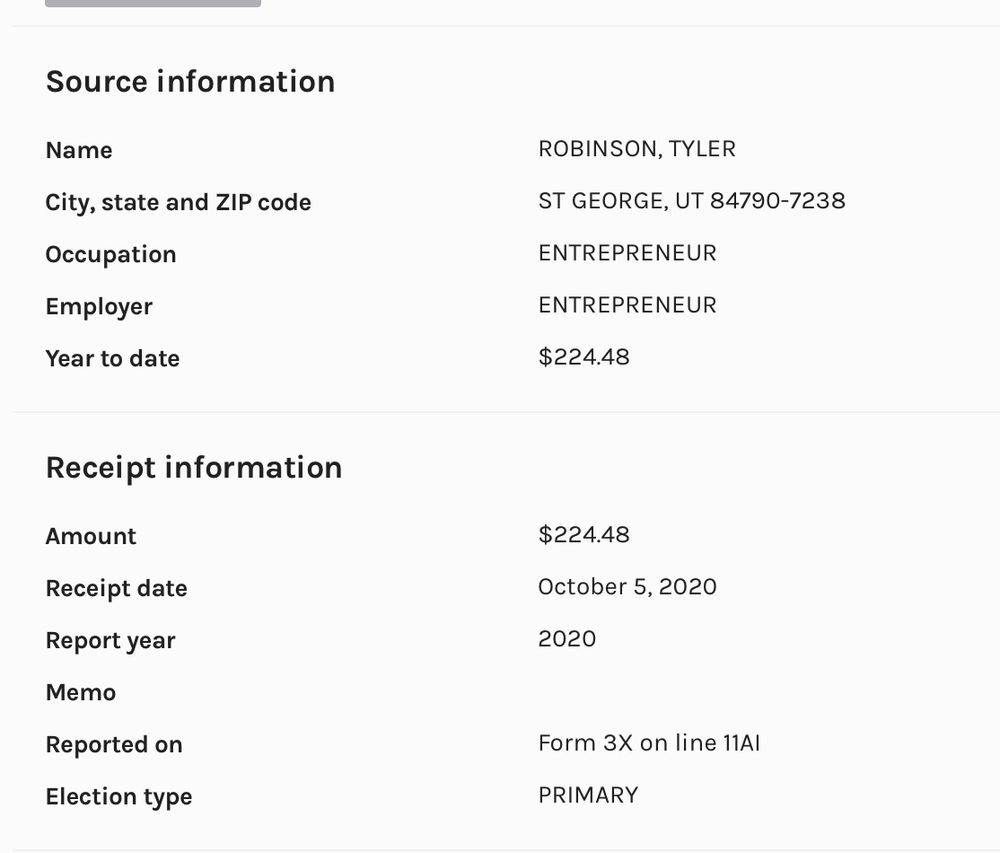Click the Year to date $224.48 value
The height and width of the screenshot is (853, 1000).
click(583, 357)
